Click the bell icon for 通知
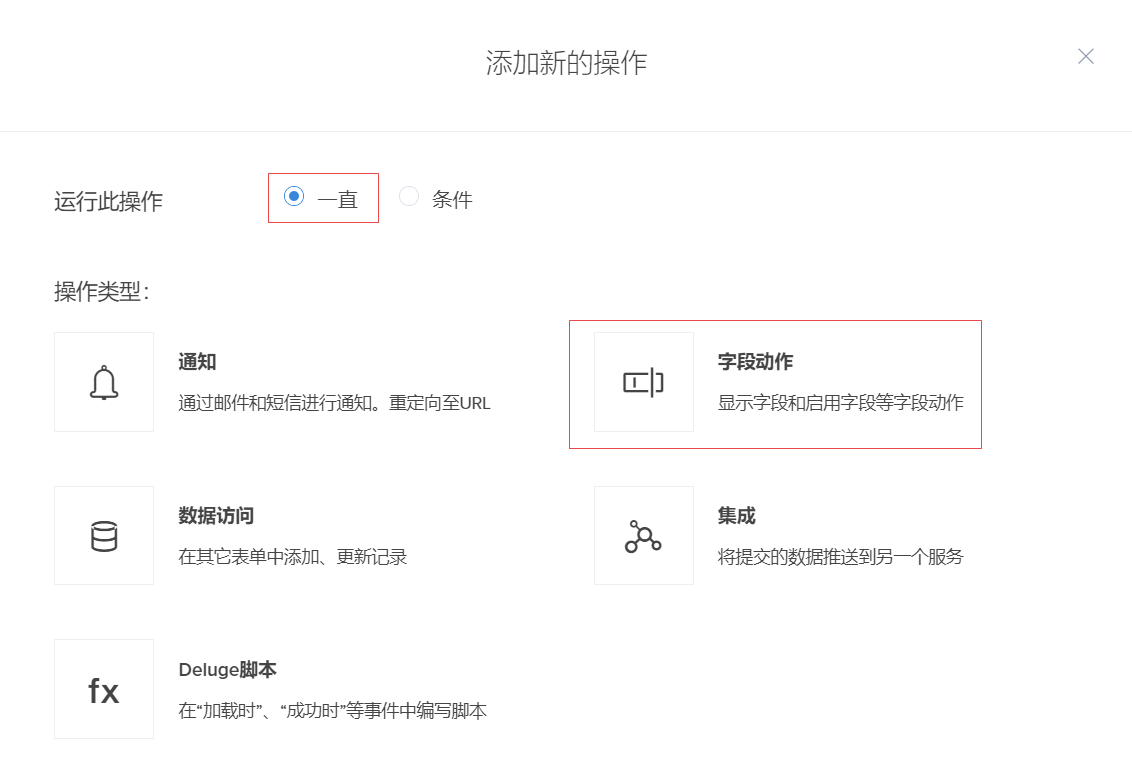The image size is (1132, 783). (x=104, y=382)
